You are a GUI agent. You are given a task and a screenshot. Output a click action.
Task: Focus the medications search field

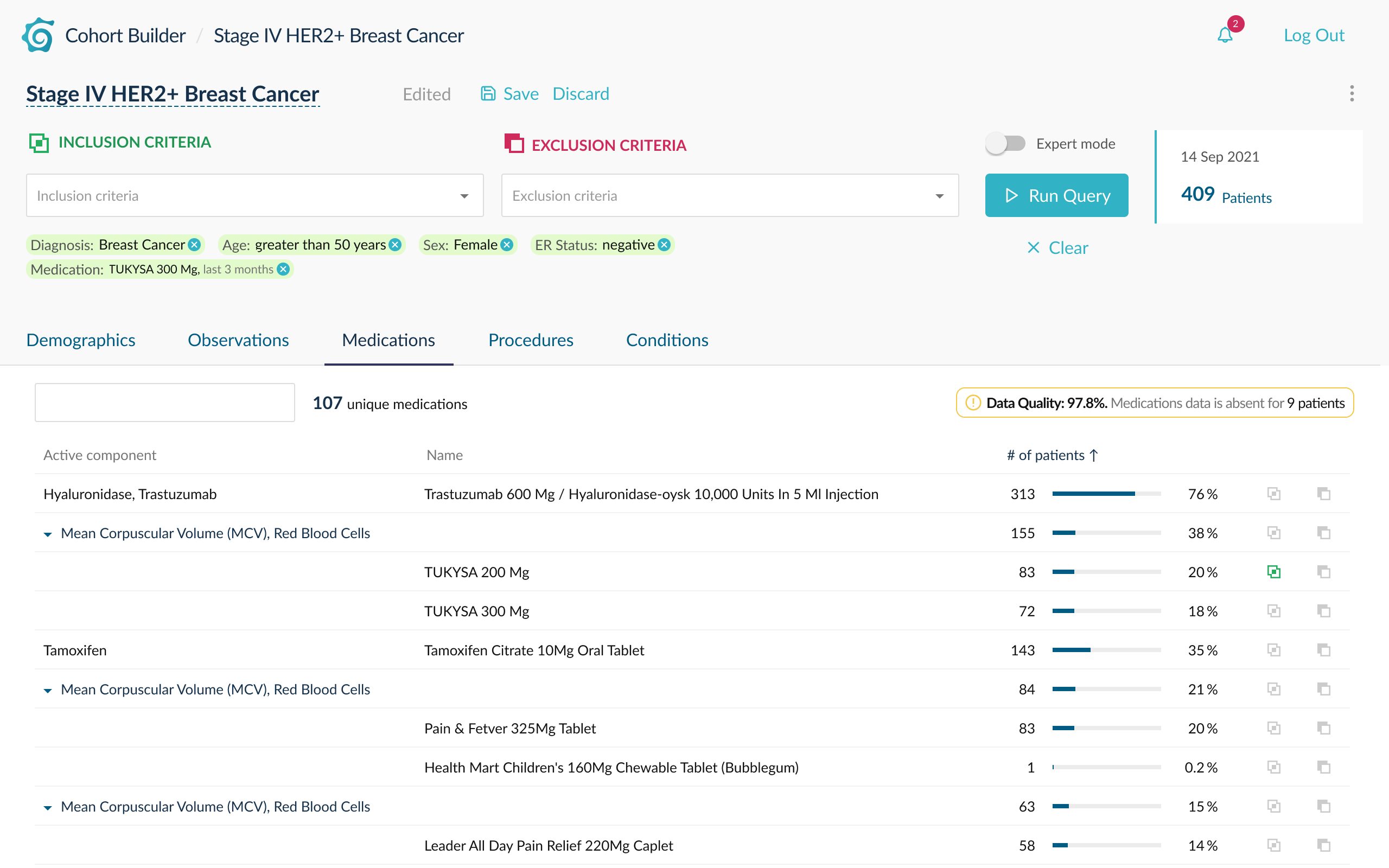(x=165, y=403)
